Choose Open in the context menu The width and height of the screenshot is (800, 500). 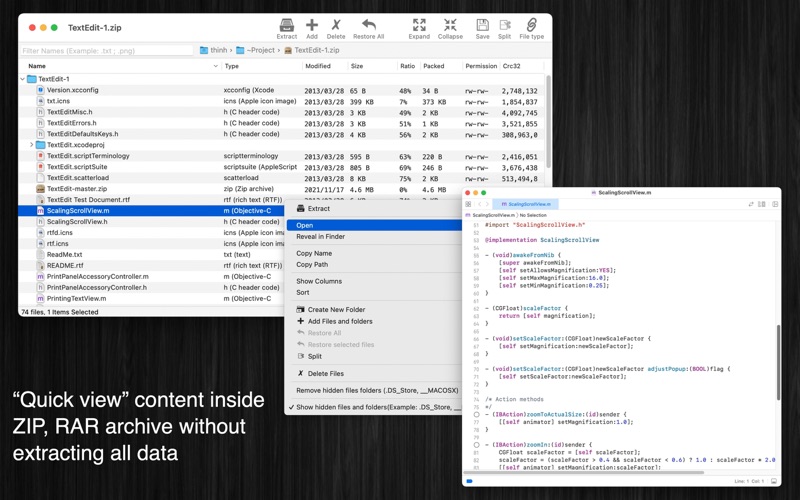[x=374, y=226]
